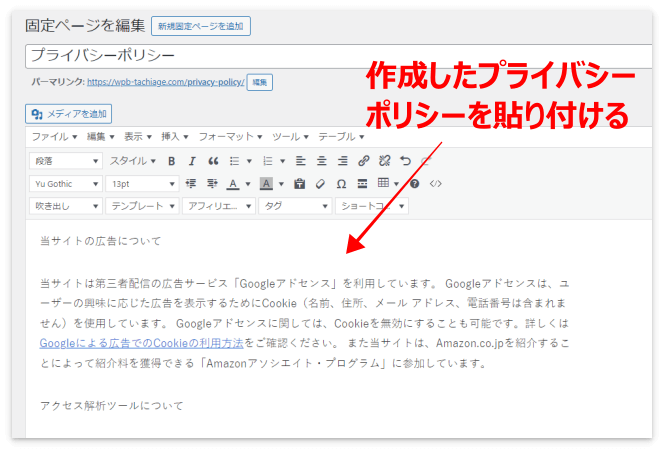Image resolution: width=664 pixels, height=451 pixels.
Task: Remove link with unlink icon
Action: [x=385, y=161]
